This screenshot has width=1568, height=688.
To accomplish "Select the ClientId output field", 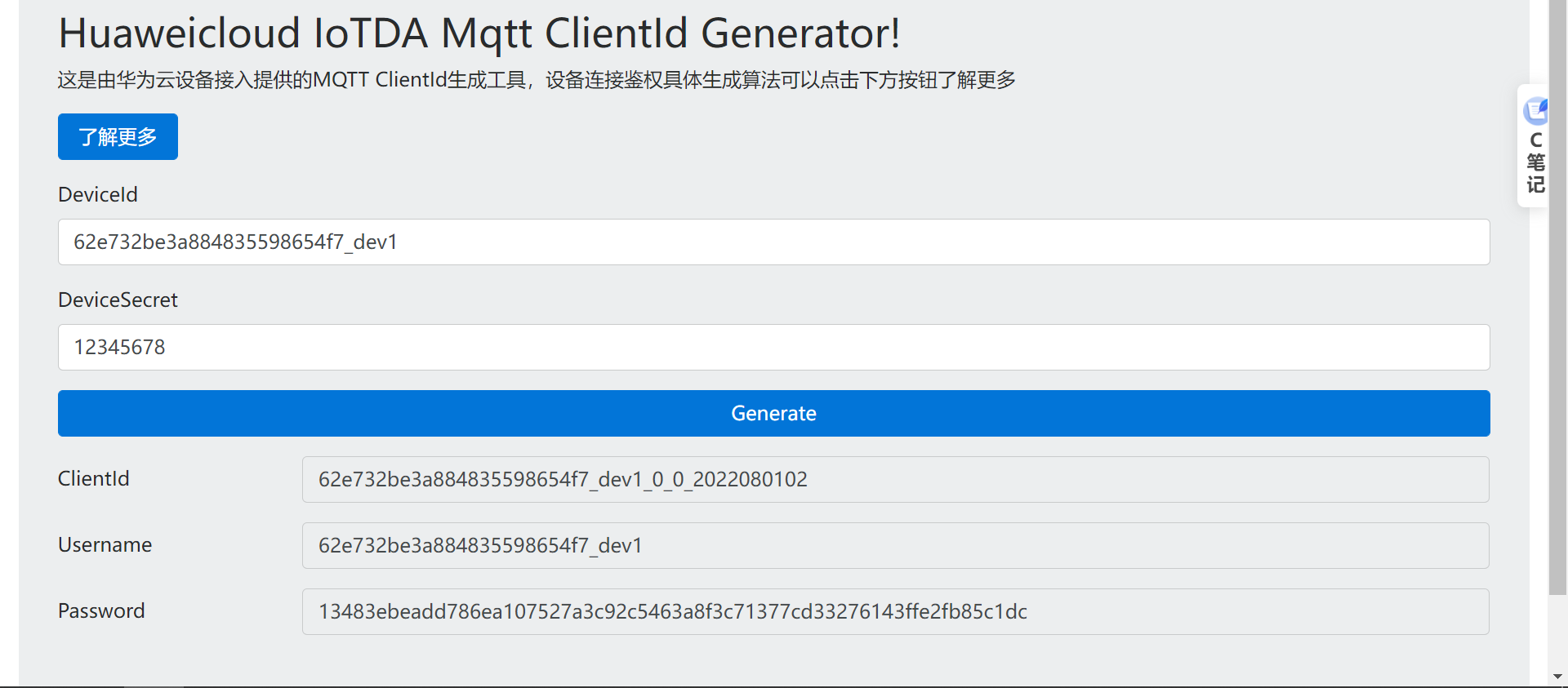I will (895, 479).
